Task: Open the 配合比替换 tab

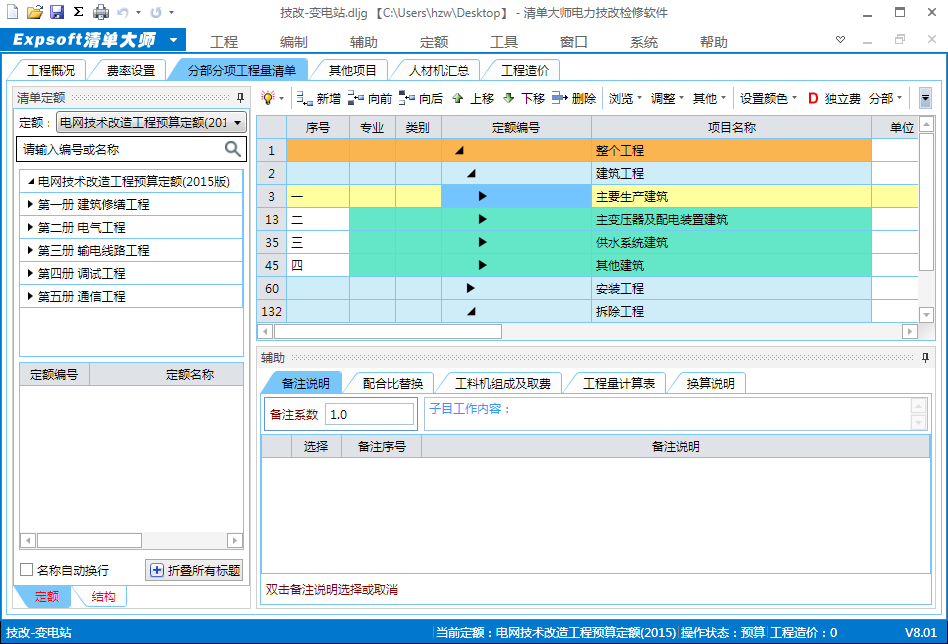Action: [392, 383]
